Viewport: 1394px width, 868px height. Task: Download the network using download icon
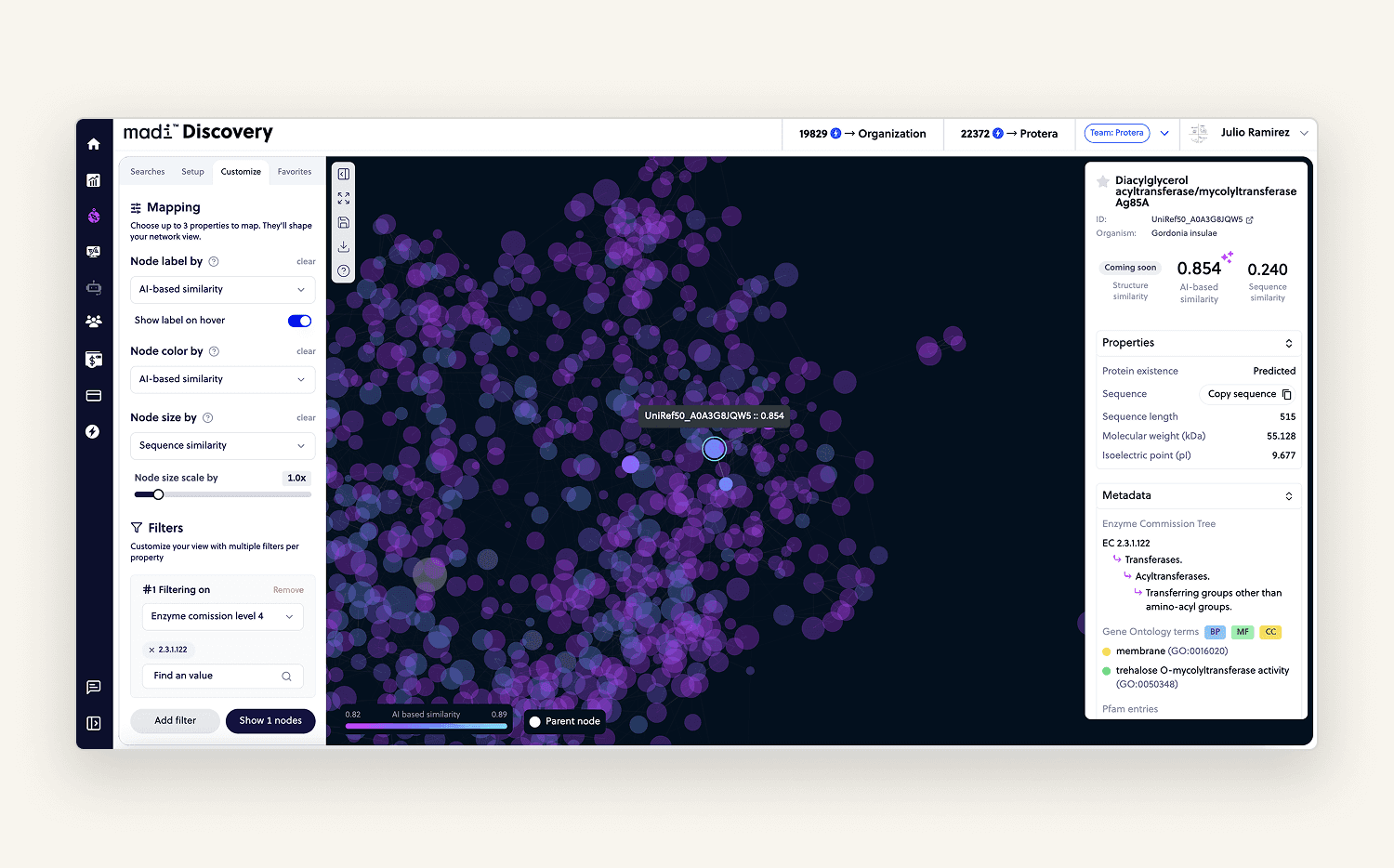(344, 247)
